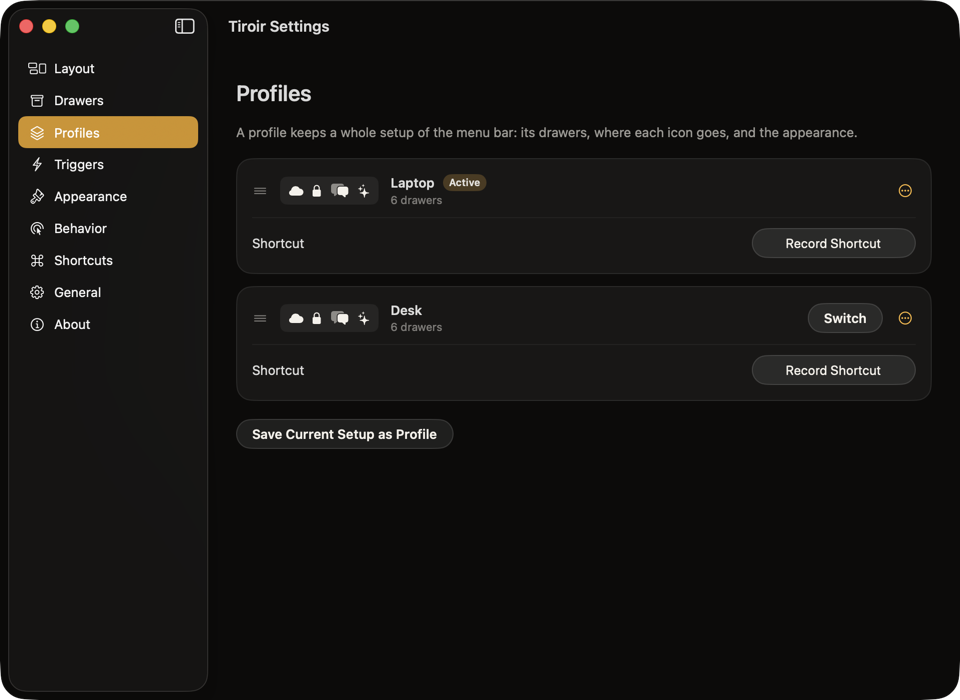Open the Laptop profile more options menu
The image size is (960, 700).
(x=905, y=191)
